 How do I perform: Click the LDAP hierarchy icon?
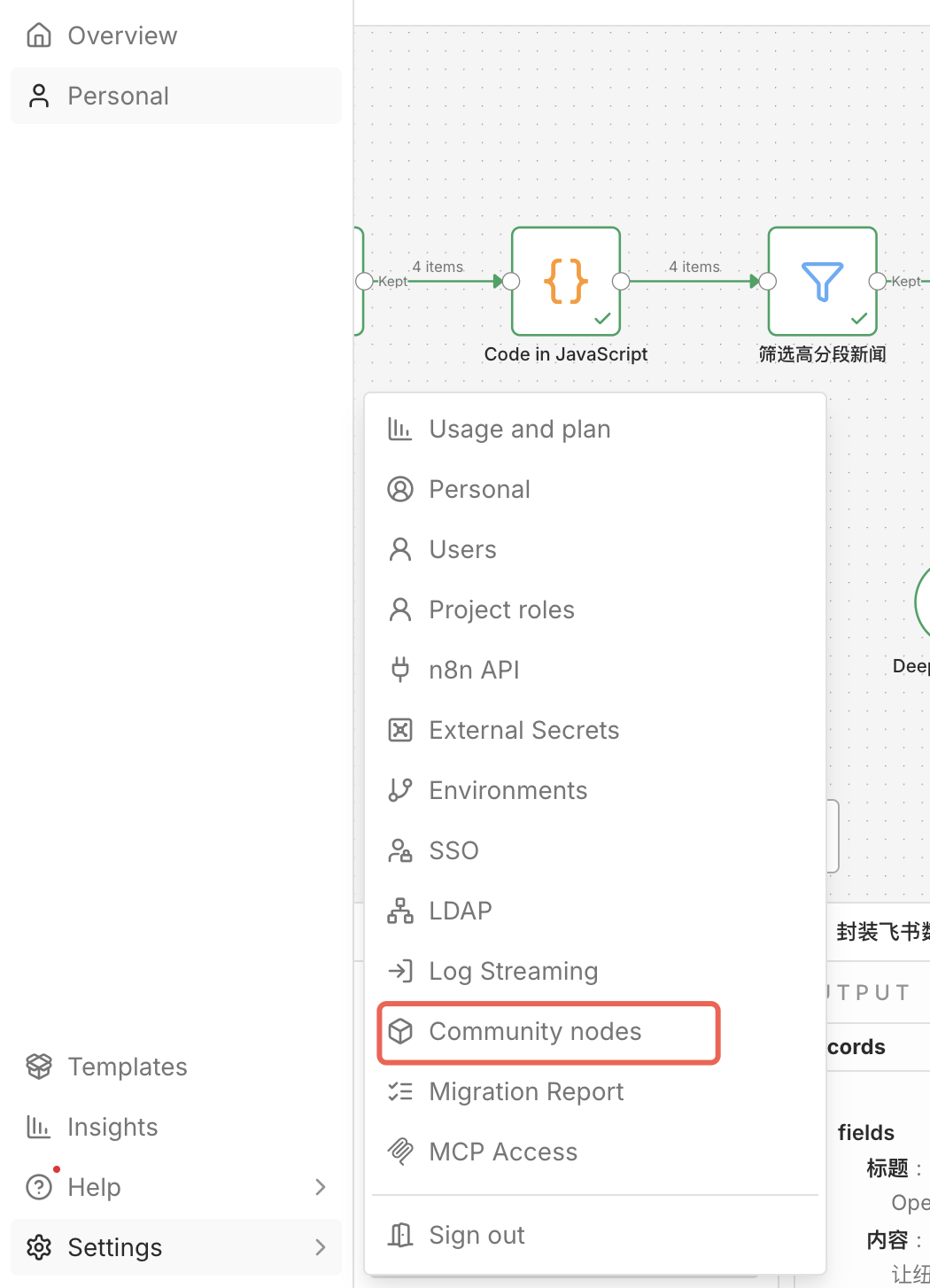400,910
